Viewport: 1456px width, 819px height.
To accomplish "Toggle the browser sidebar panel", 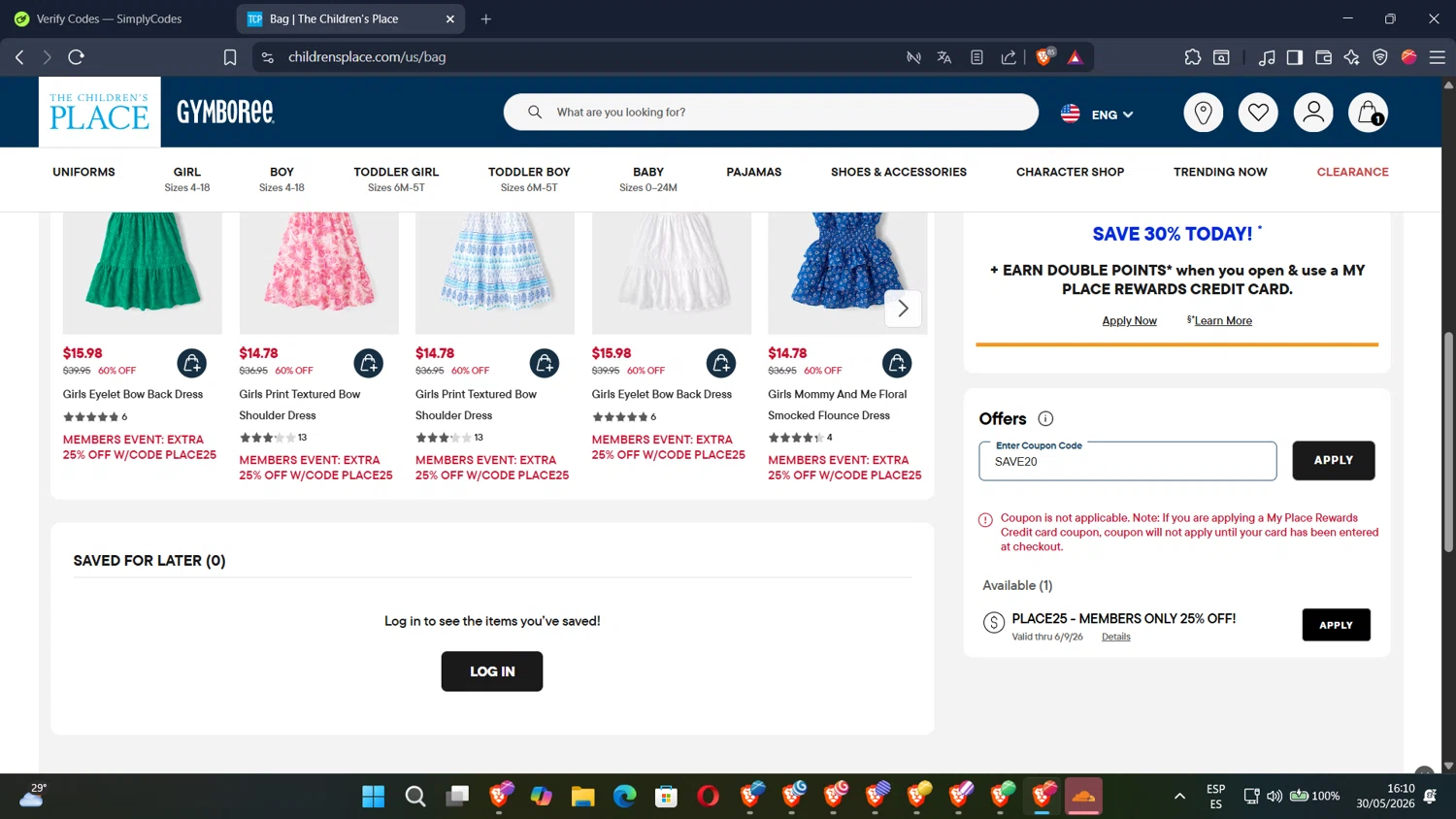I will (x=1295, y=57).
